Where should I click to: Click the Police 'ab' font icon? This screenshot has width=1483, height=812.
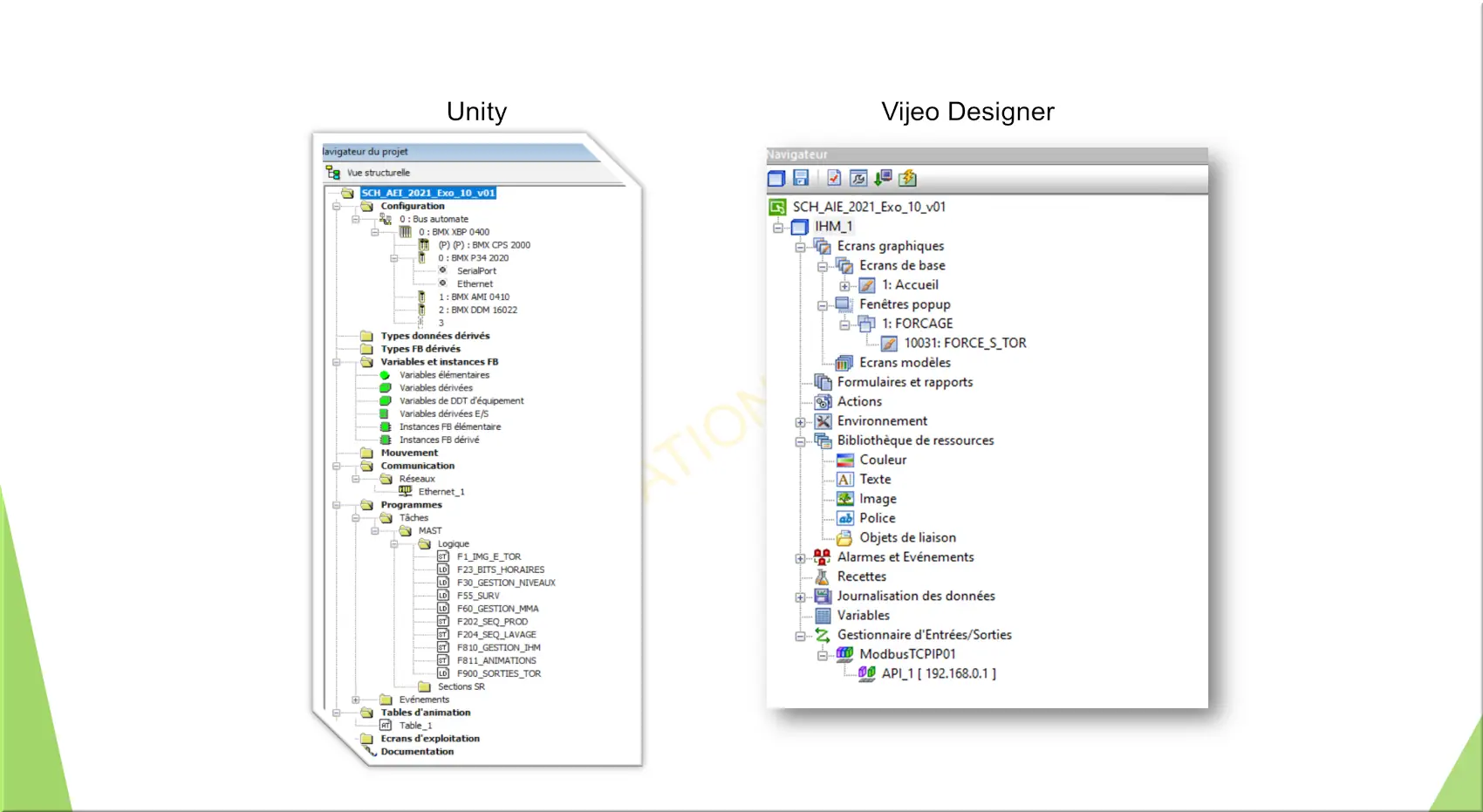click(844, 518)
